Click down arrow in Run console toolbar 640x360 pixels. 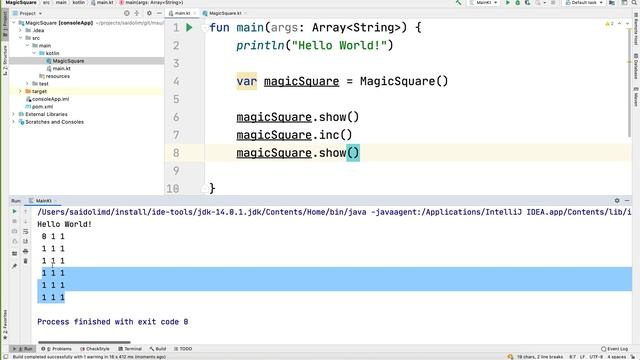point(26,221)
